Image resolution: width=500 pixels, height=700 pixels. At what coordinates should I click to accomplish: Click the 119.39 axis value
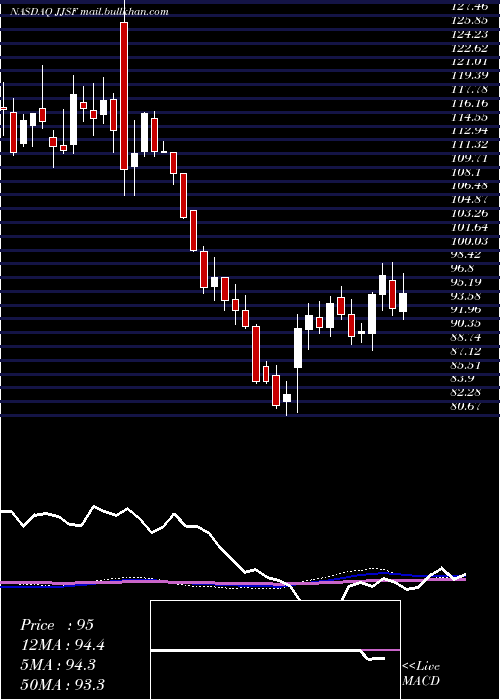pos(469,76)
